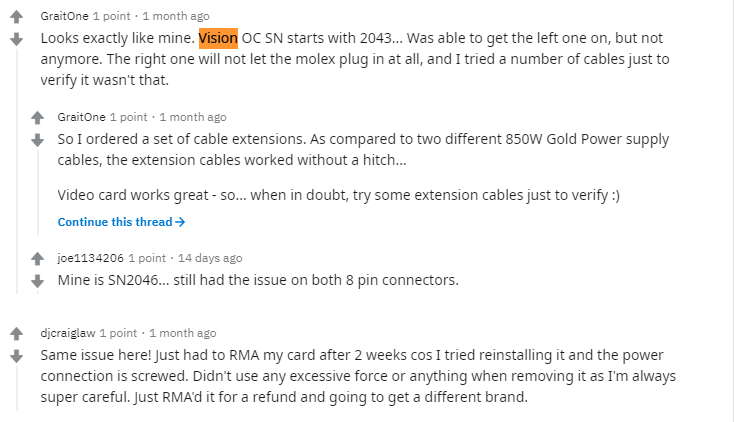This screenshot has width=734, height=422.
Task: Collapse GraitOne's comment thread via vertical line
Action: click(17, 171)
